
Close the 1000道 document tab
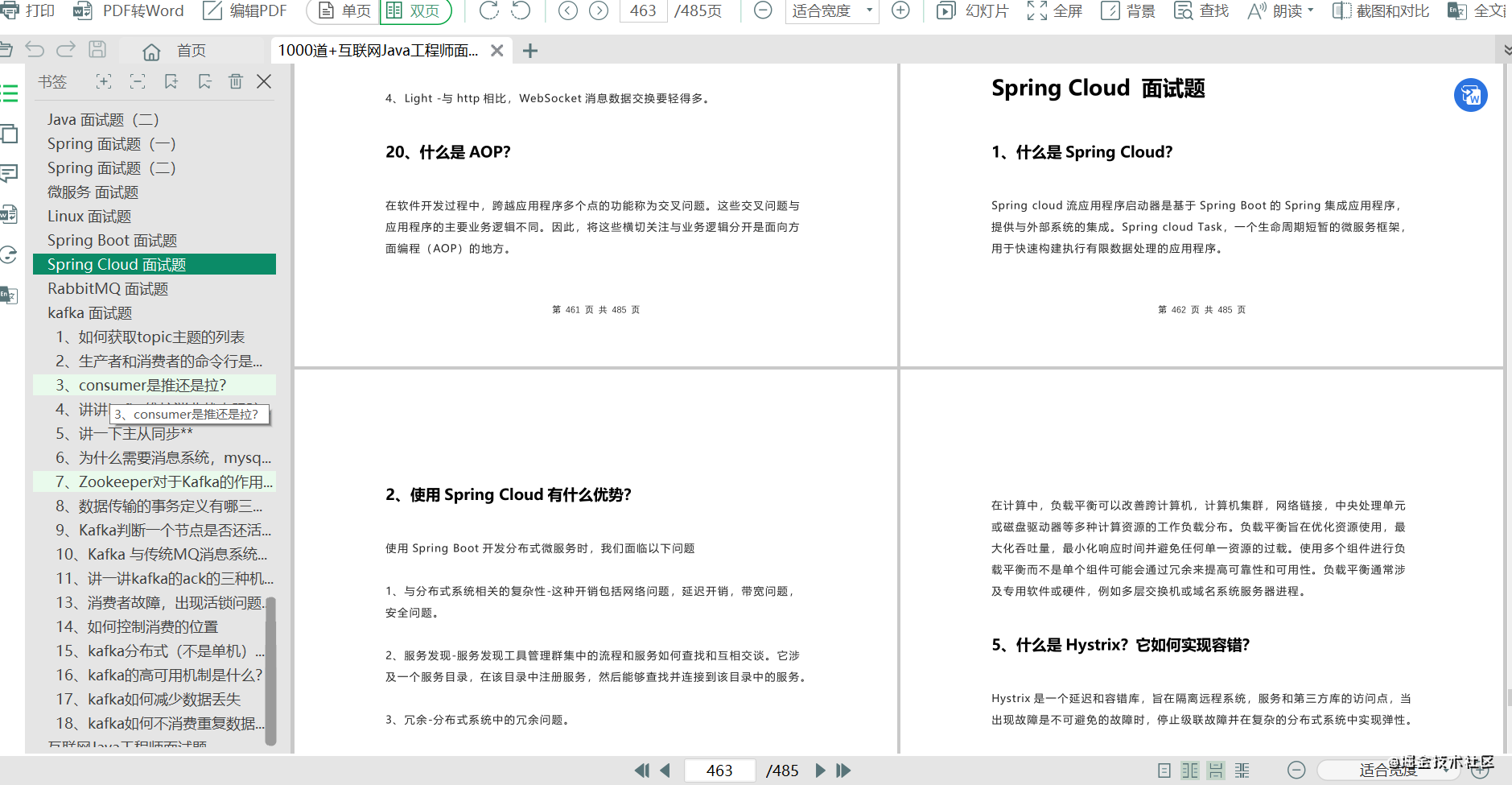(497, 51)
